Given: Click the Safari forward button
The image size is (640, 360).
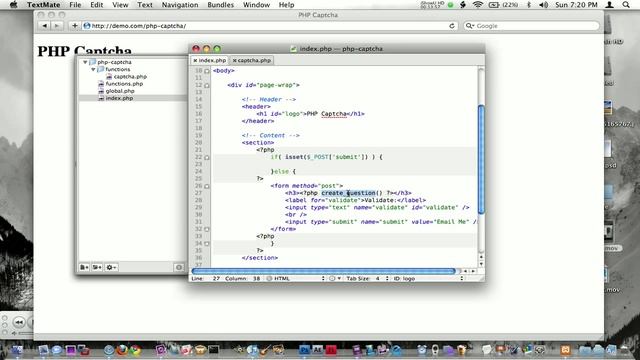Looking at the screenshot, I should (x=57, y=26).
